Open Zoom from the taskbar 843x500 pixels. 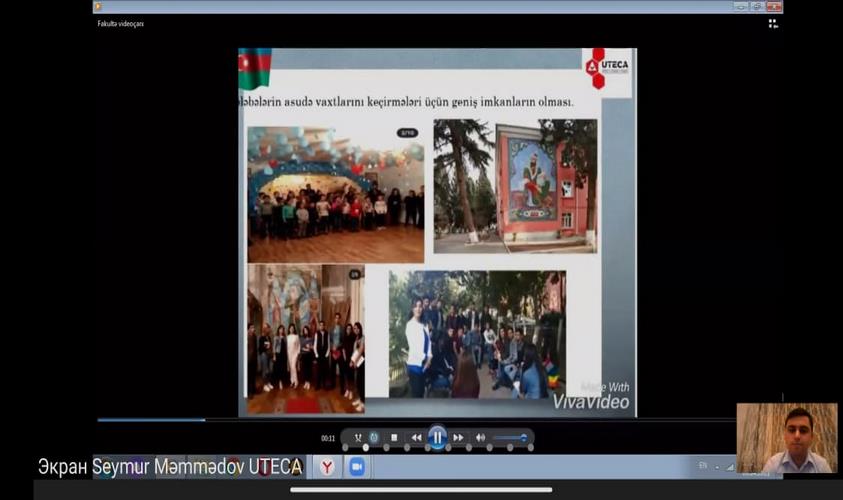pos(356,467)
